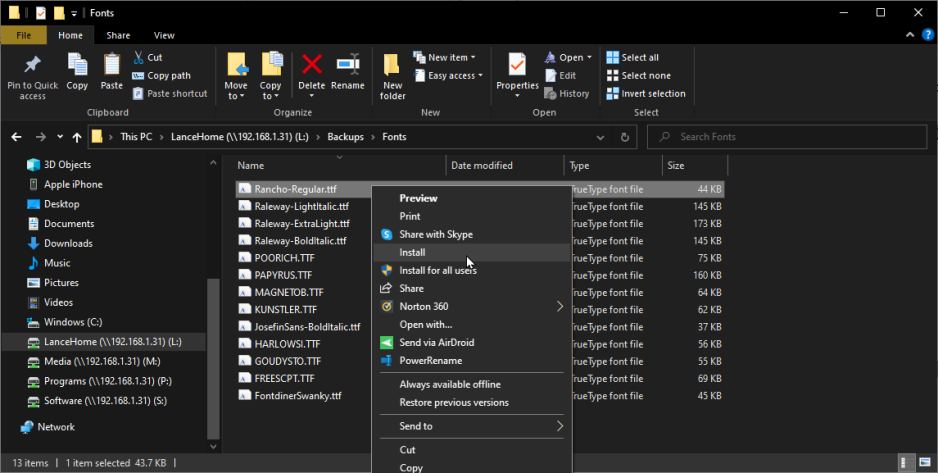Click the Pin to Quick access icon
The image size is (938, 473).
click(32, 65)
